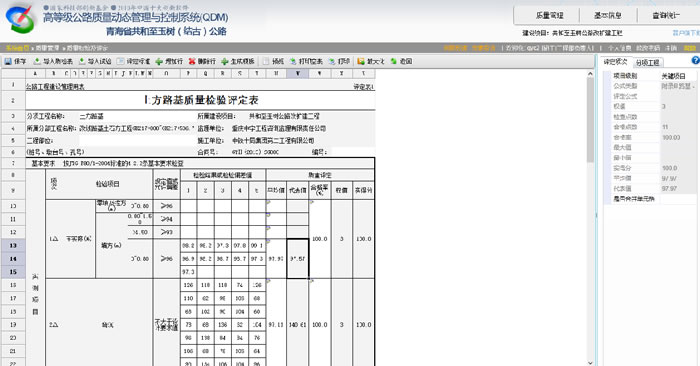Click the empty 编号 input cell

tap(353, 152)
